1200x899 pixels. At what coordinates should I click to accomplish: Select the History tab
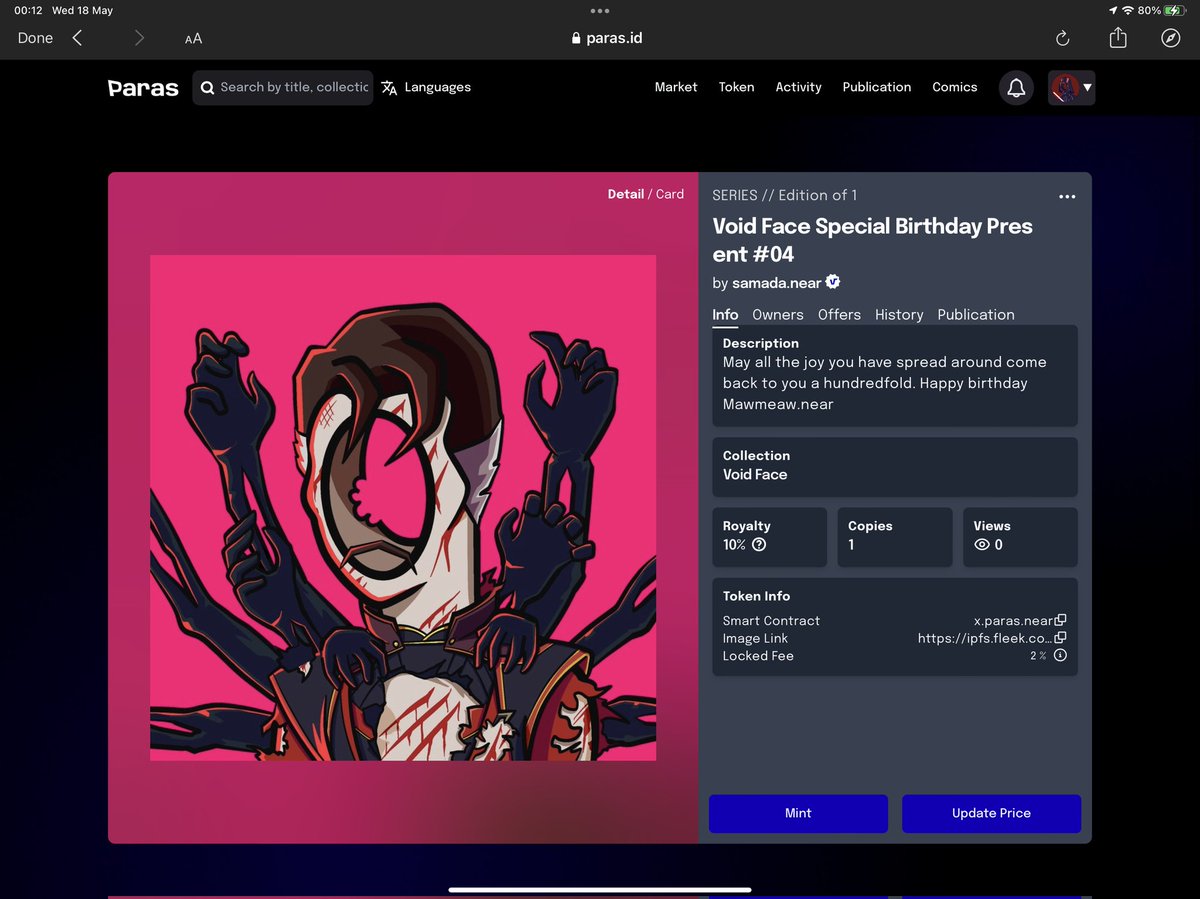tap(899, 315)
